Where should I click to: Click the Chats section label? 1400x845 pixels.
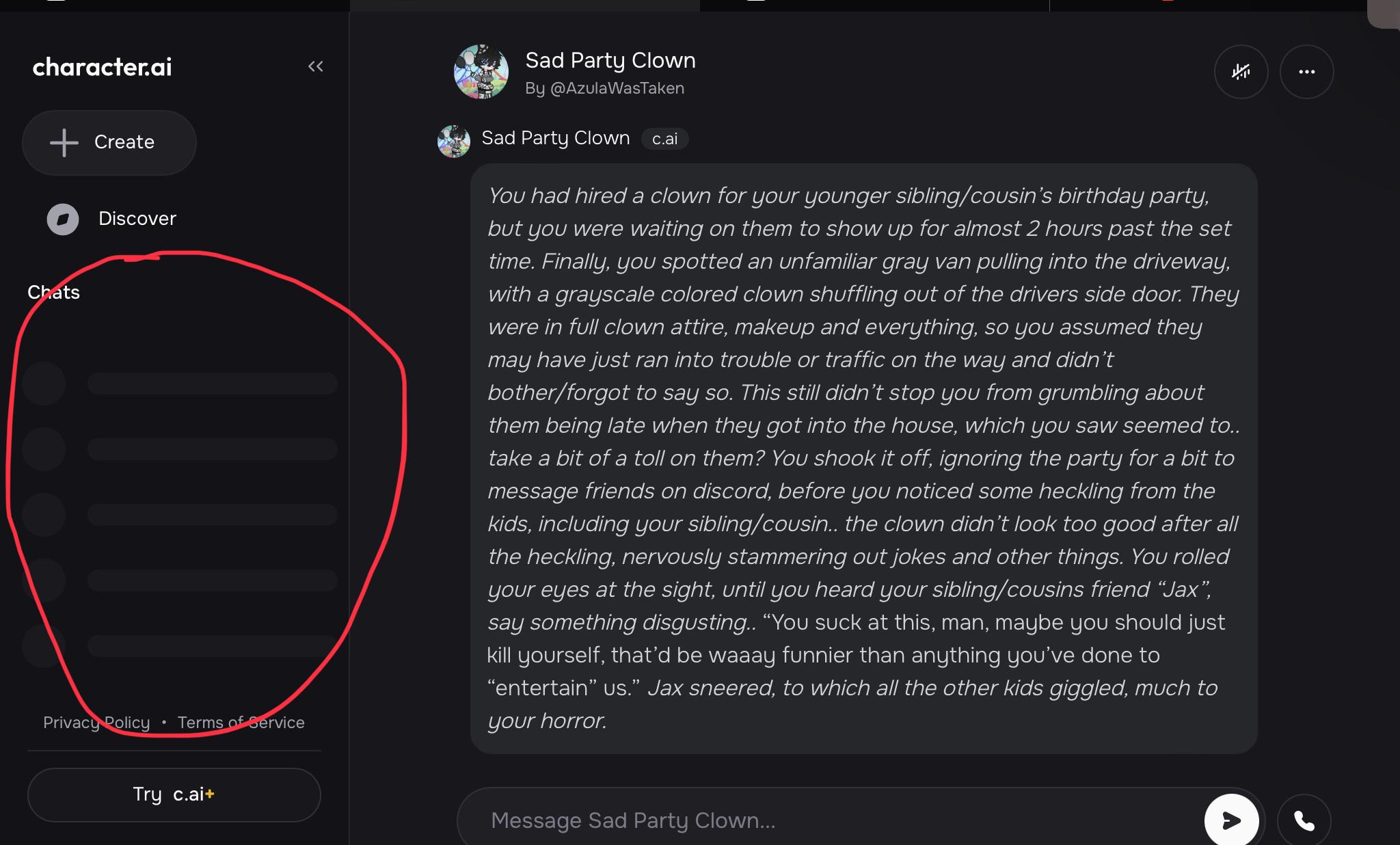(x=55, y=292)
